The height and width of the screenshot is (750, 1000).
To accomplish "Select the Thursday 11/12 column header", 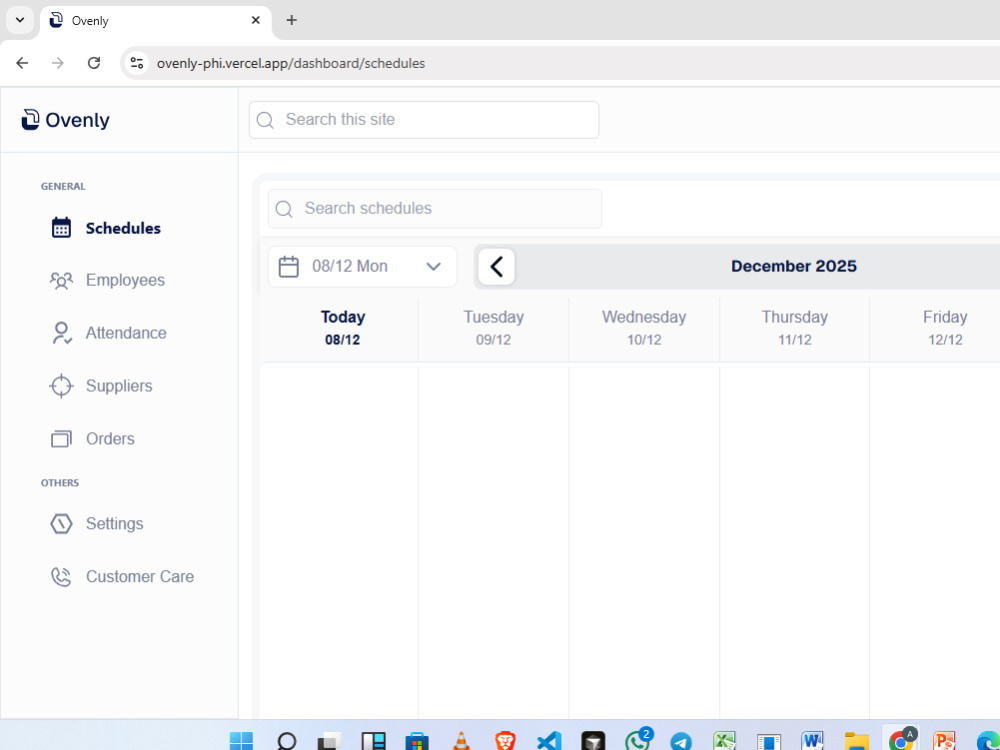I will coord(795,328).
